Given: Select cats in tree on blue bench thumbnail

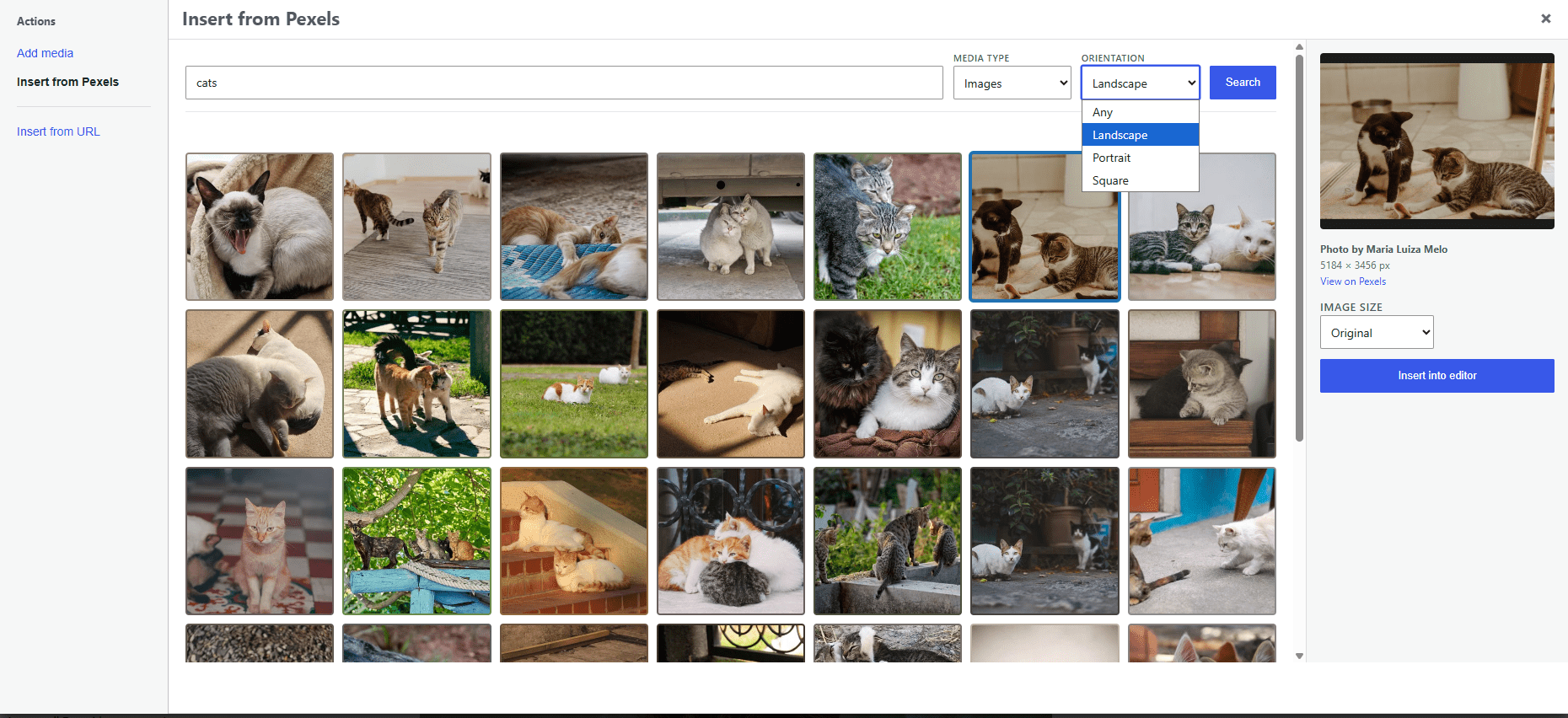Looking at the screenshot, I should click(x=416, y=541).
